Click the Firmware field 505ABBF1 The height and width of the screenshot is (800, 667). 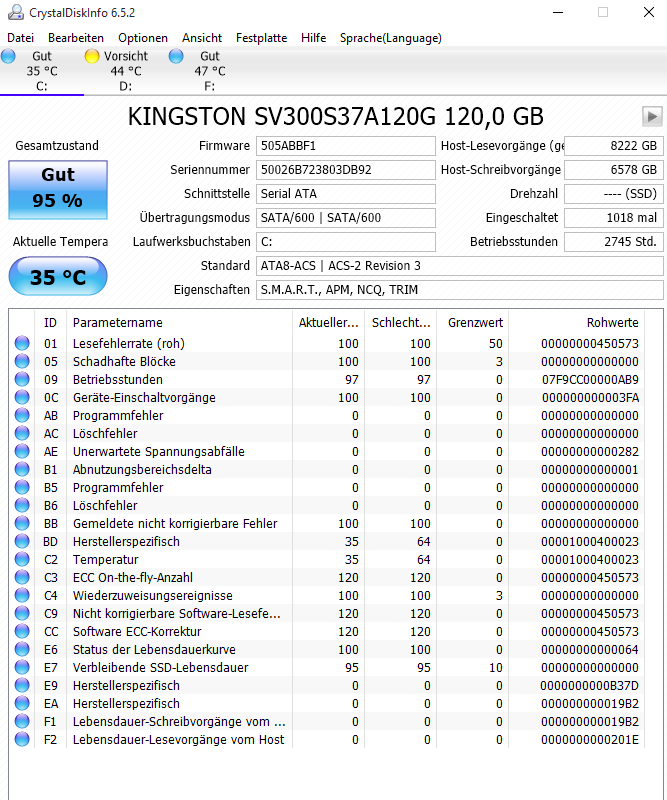point(345,146)
